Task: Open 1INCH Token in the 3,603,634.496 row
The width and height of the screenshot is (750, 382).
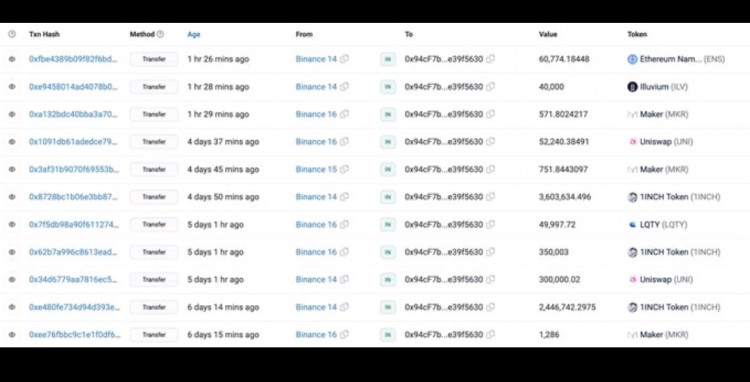Action: tap(680, 197)
